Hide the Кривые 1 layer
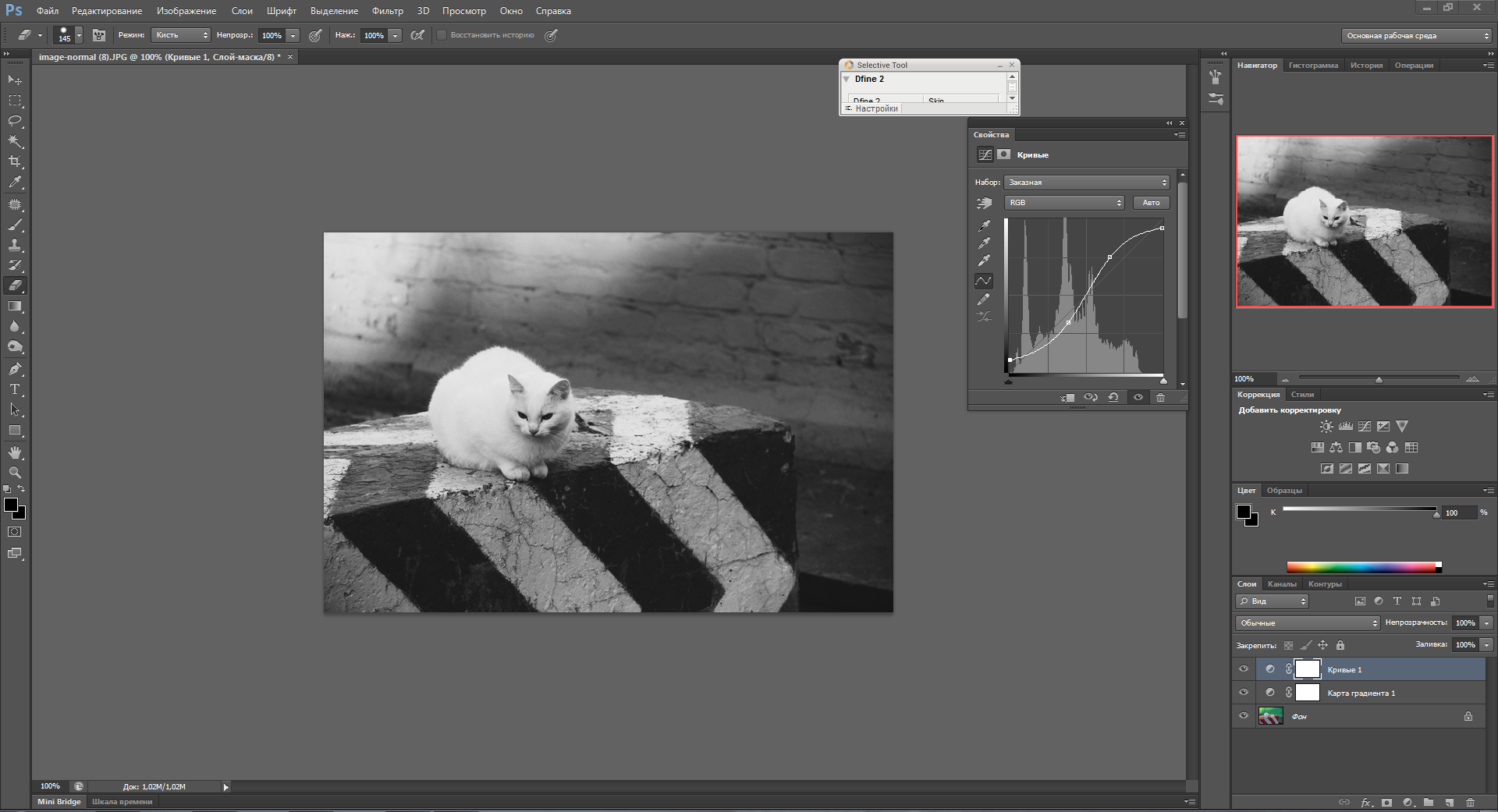The image size is (1498, 812). (1244, 669)
